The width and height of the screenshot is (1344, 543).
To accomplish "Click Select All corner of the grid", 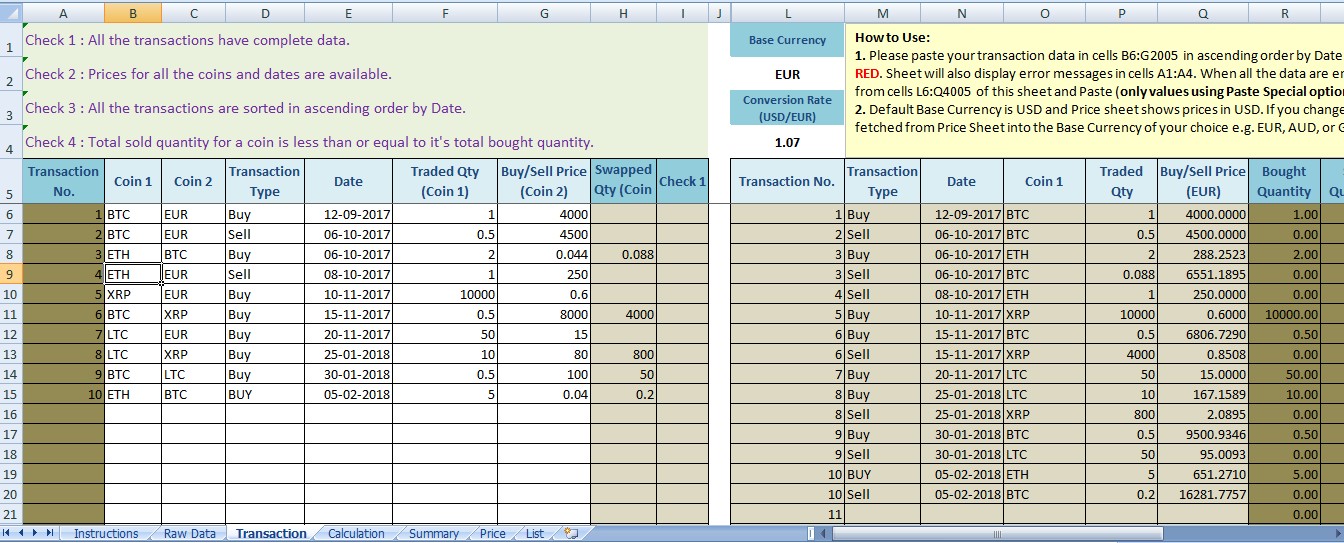I will coord(11,13).
